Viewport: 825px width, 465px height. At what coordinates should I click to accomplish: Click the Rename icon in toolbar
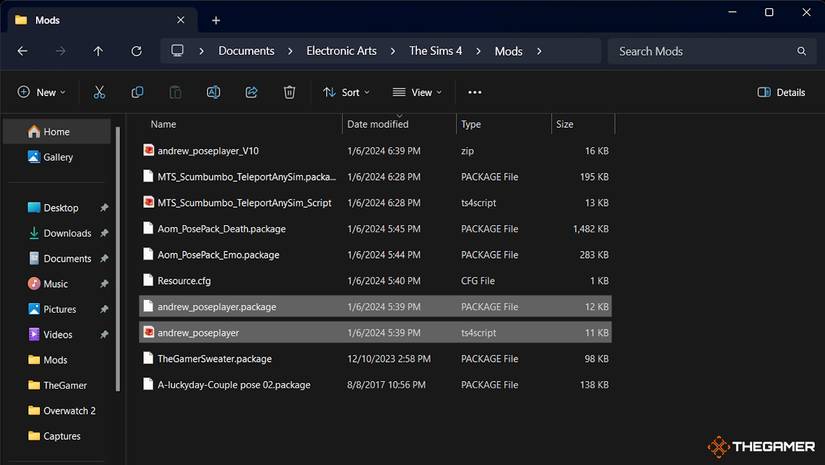click(213, 92)
